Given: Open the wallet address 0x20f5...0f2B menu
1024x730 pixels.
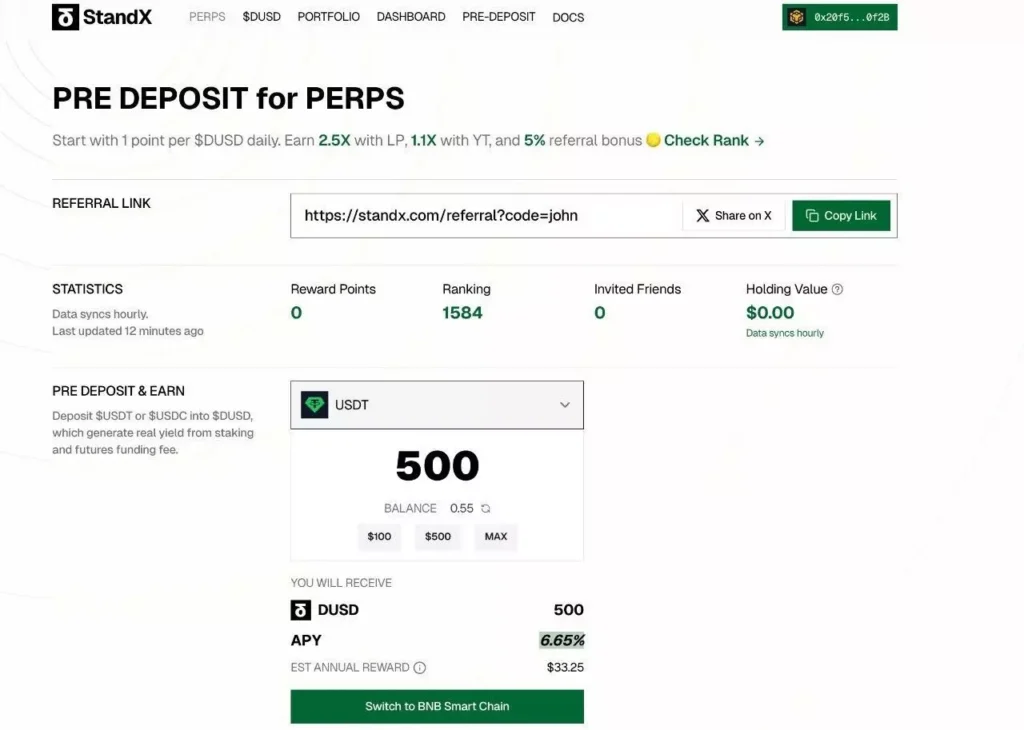Looking at the screenshot, I should (x=839, y=17).
